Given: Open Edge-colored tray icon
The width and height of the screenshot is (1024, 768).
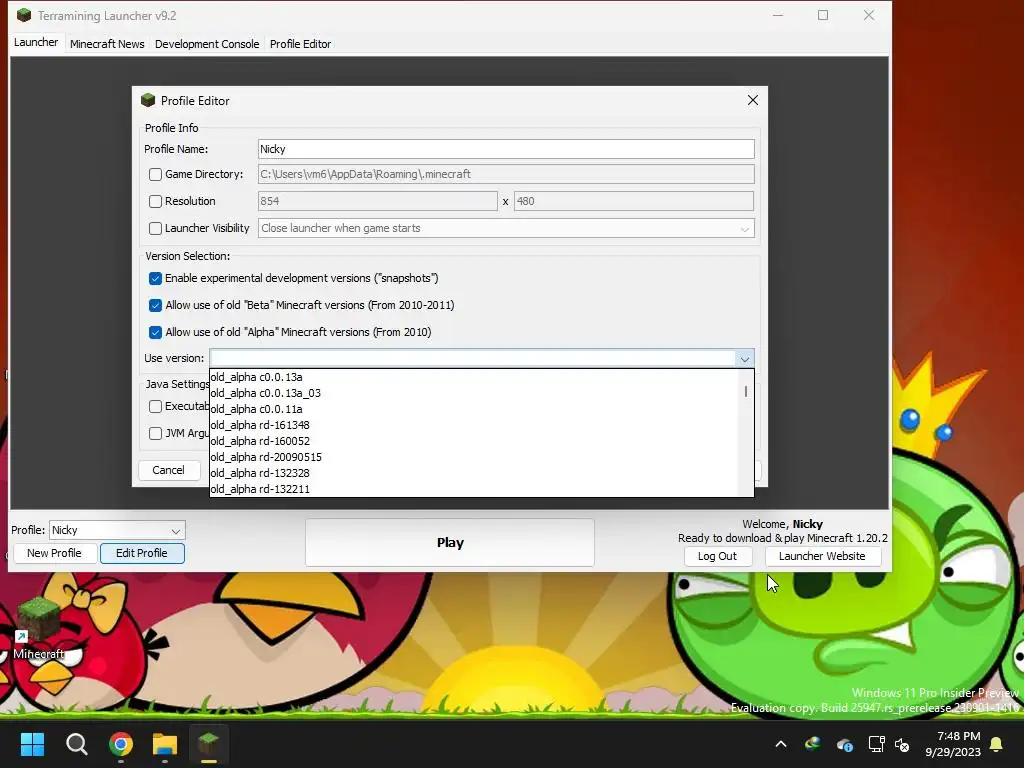Looking at the screenshot, I should coord(813,743).
